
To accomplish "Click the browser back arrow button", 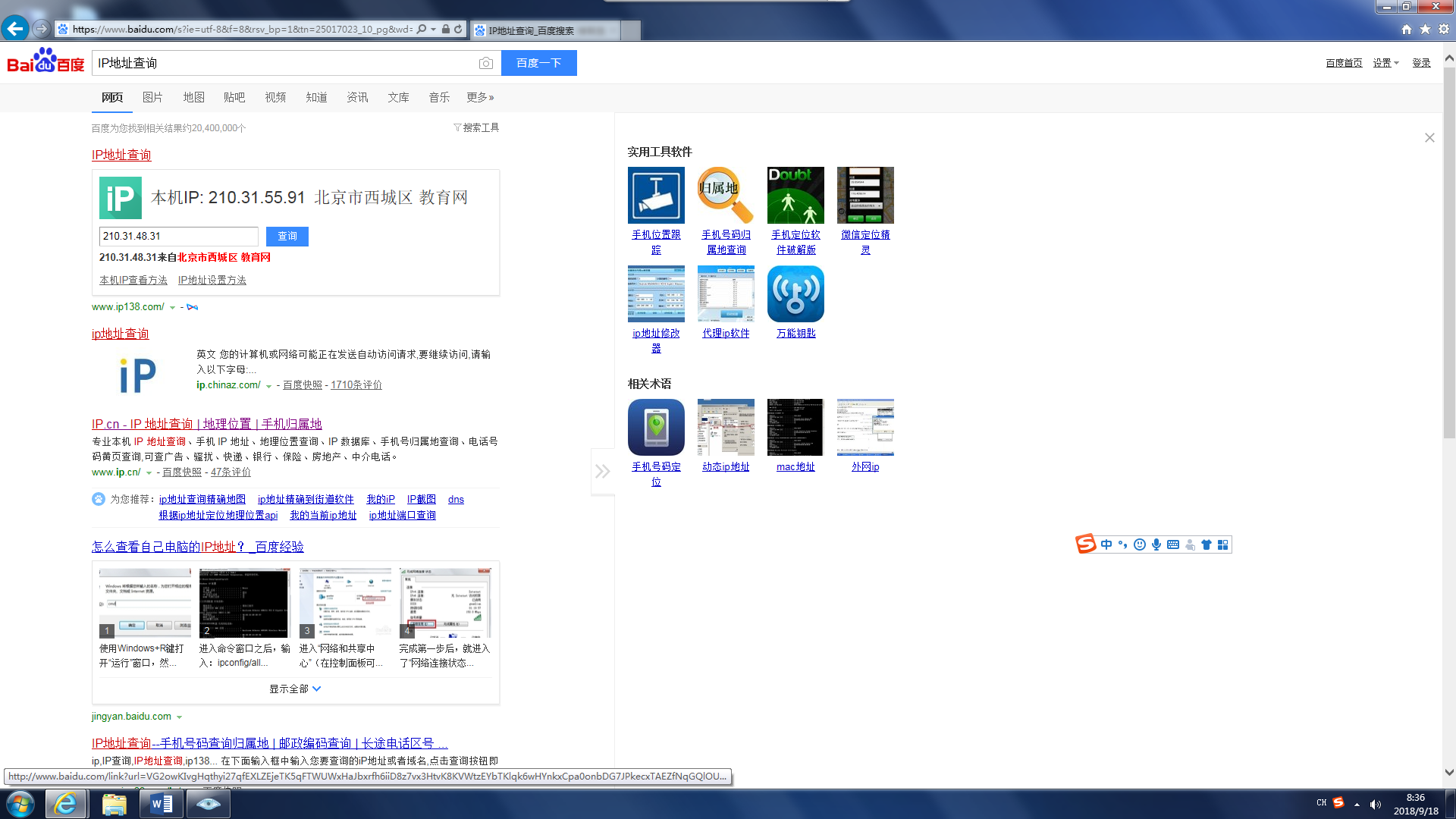I will (15, 29).
